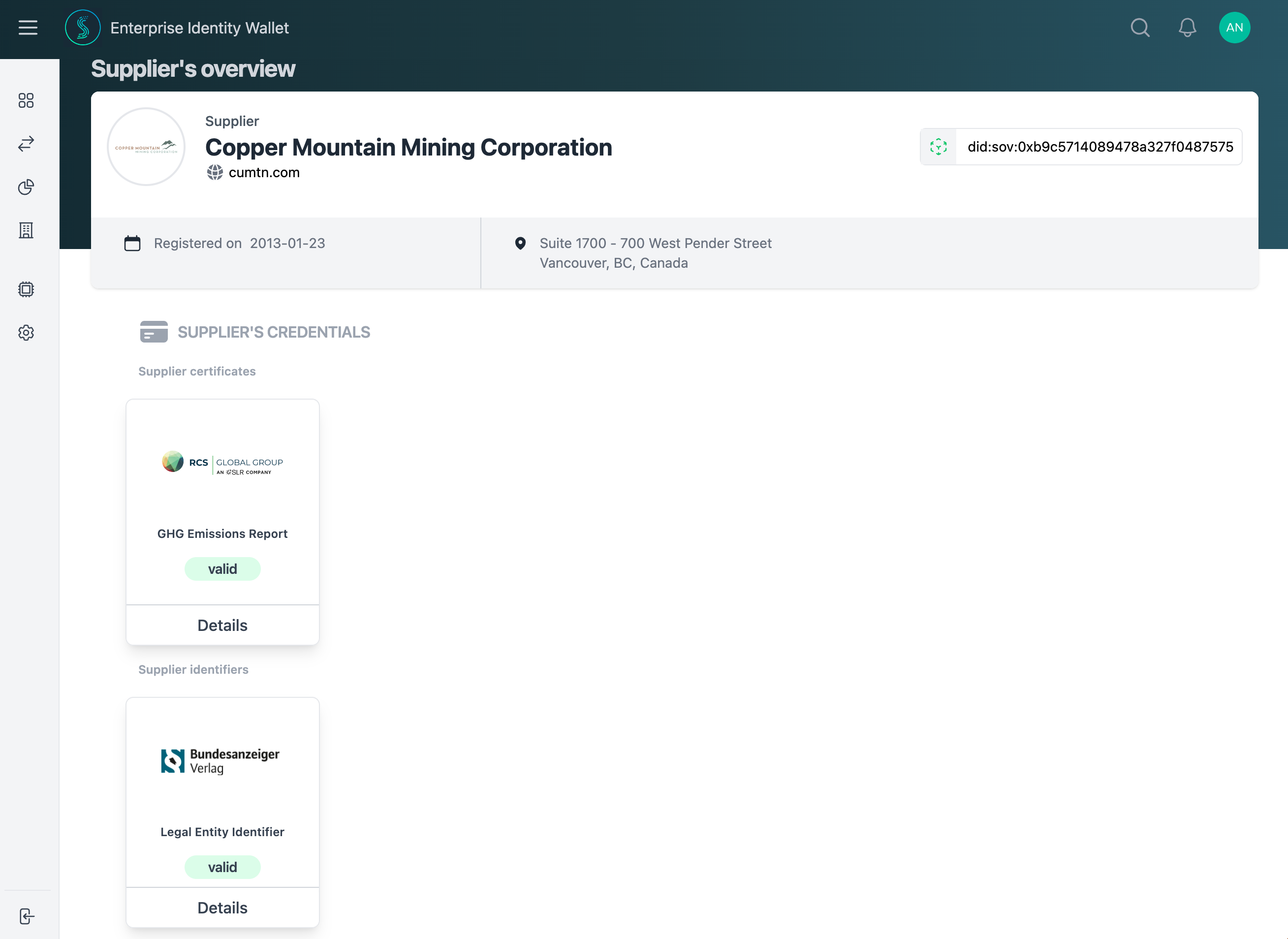Screen dimensions: 1288x939
Task: Open Settings via the gear icon
Action: pyautogui.click(x=26, y=333)
